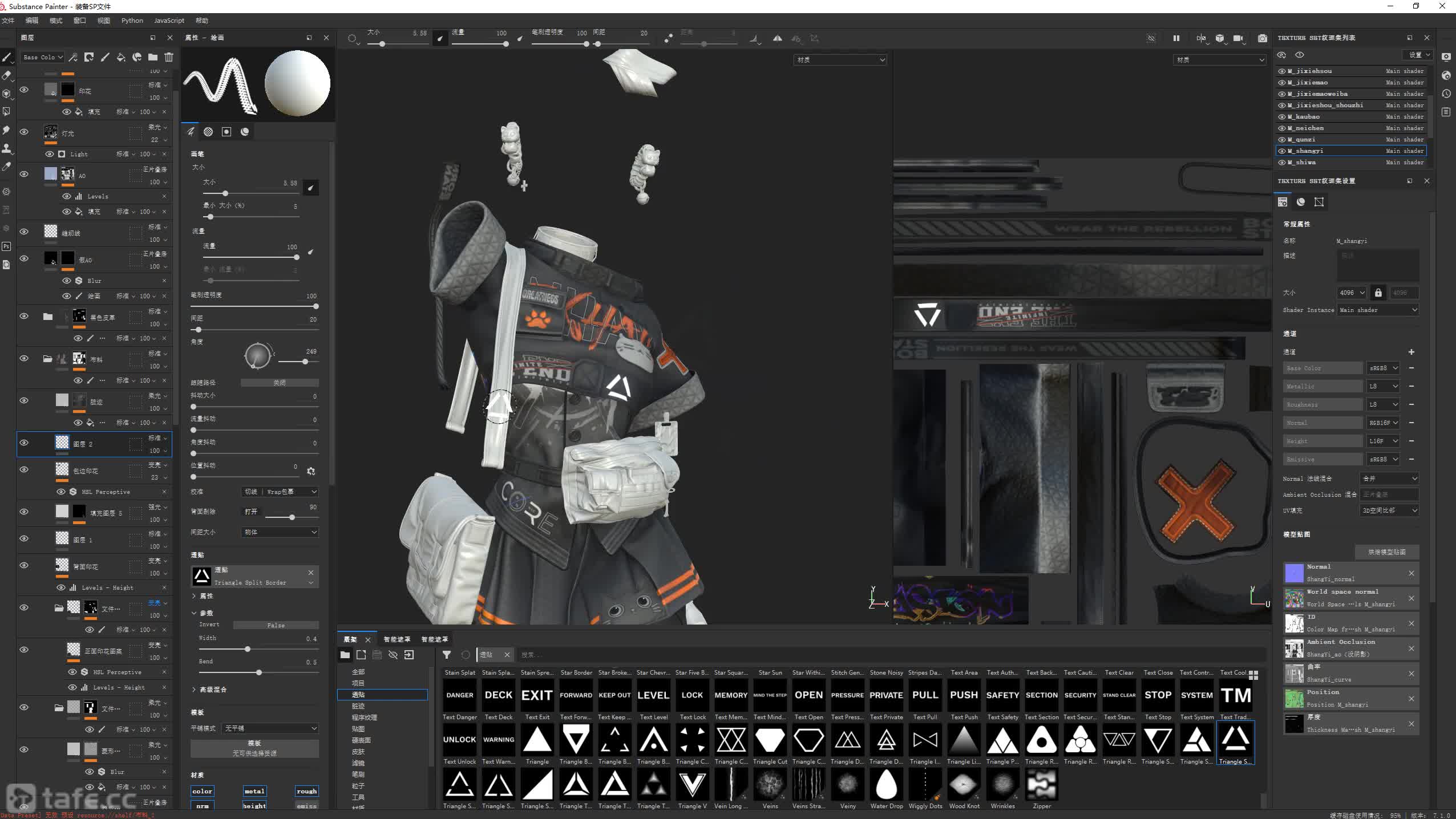Switch to the first 智能遮罩 tab

point(397,639)
